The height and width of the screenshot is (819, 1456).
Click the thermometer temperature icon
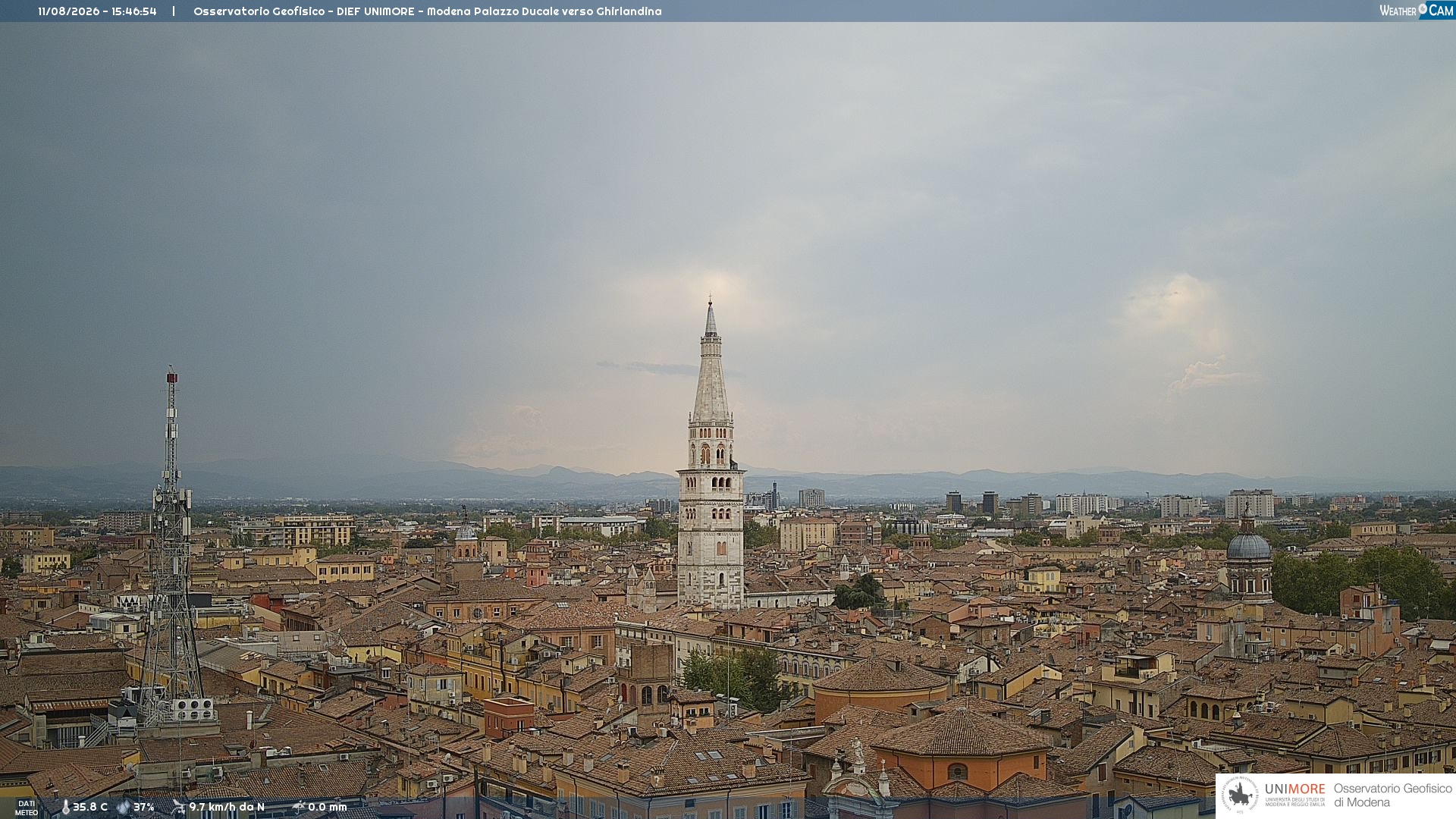(65, 808)
